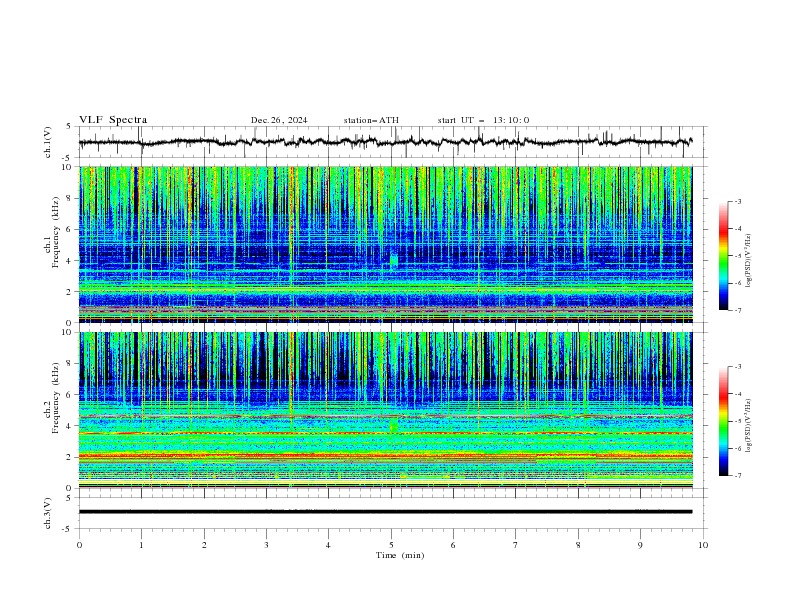Click time axis tick label "10"
Image resolution: width=792 pixels, height=612 pixels.
click(703, 545)
